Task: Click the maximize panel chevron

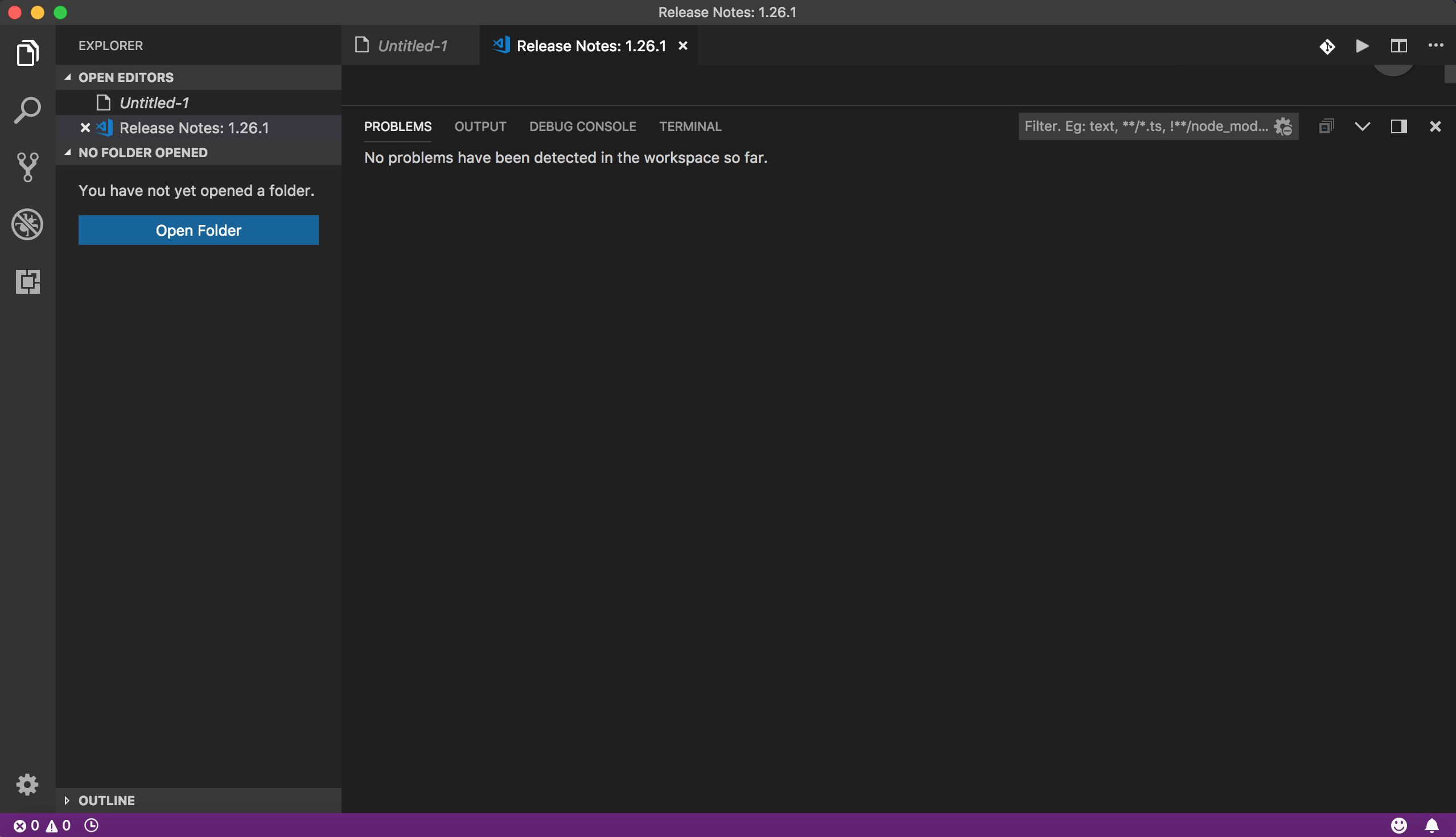Action: 1362,126
